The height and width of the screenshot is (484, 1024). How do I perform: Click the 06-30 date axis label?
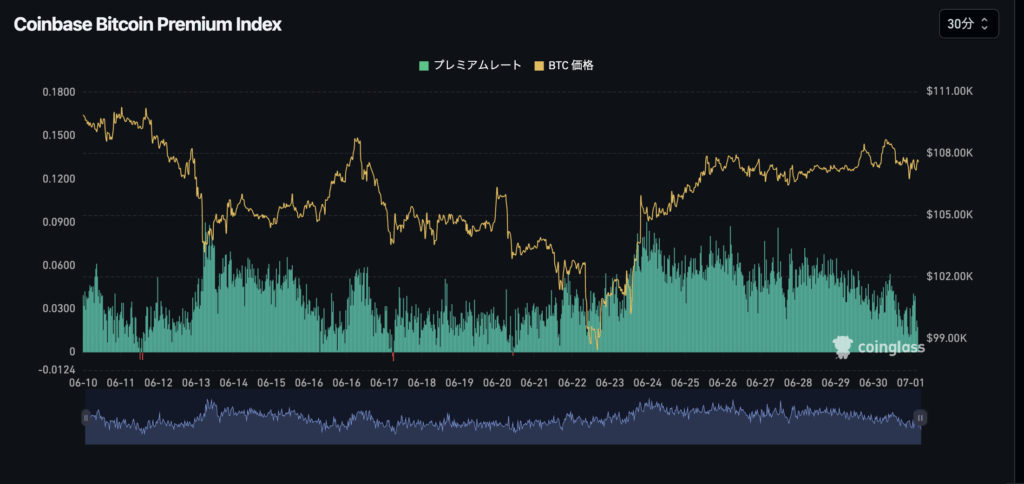click(872, 383)
